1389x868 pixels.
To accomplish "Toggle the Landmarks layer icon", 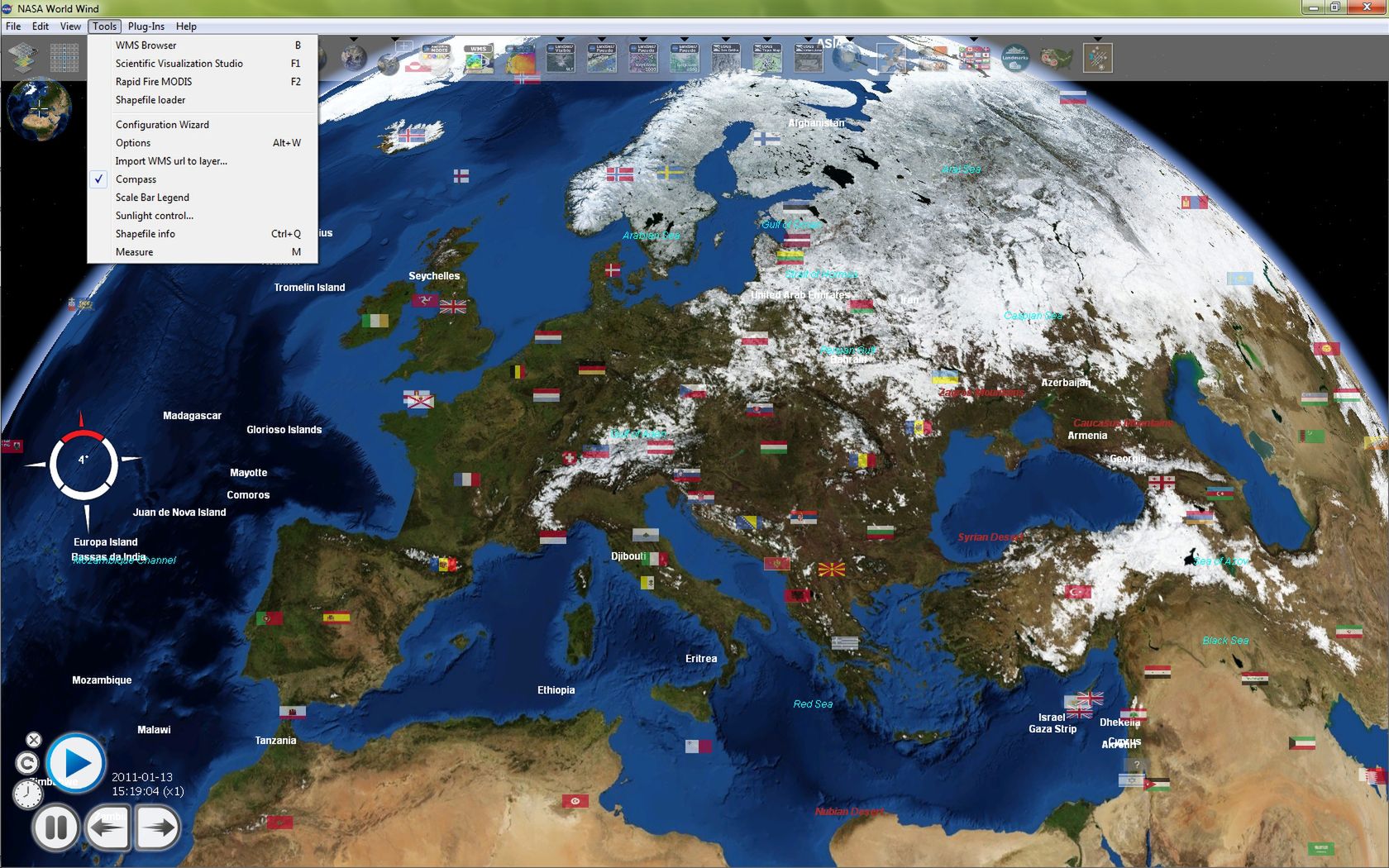I will point(1015,58).
